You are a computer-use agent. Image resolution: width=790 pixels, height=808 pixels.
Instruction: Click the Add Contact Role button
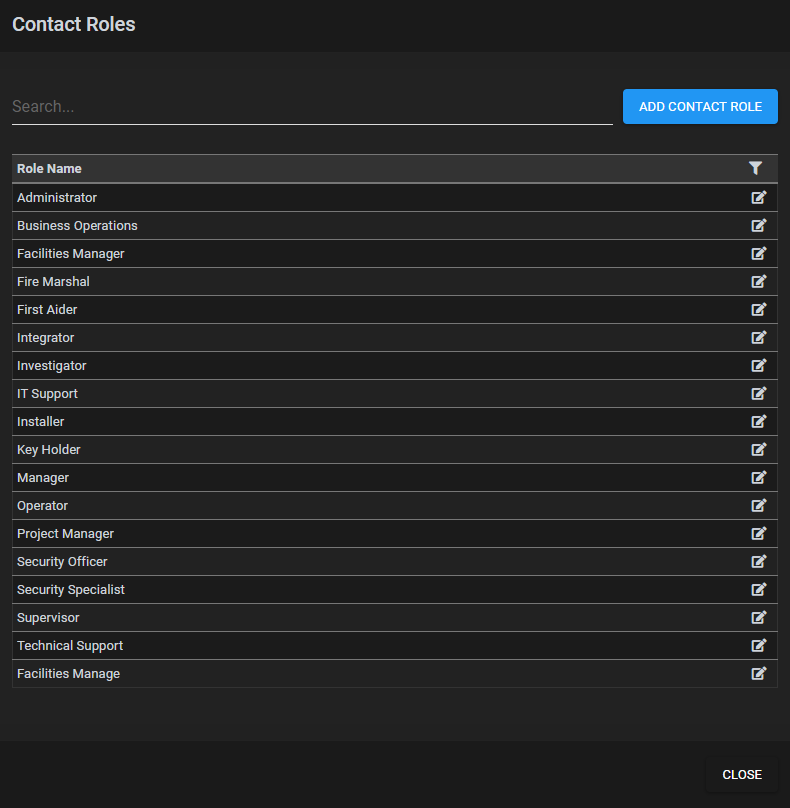pos(700,107)
